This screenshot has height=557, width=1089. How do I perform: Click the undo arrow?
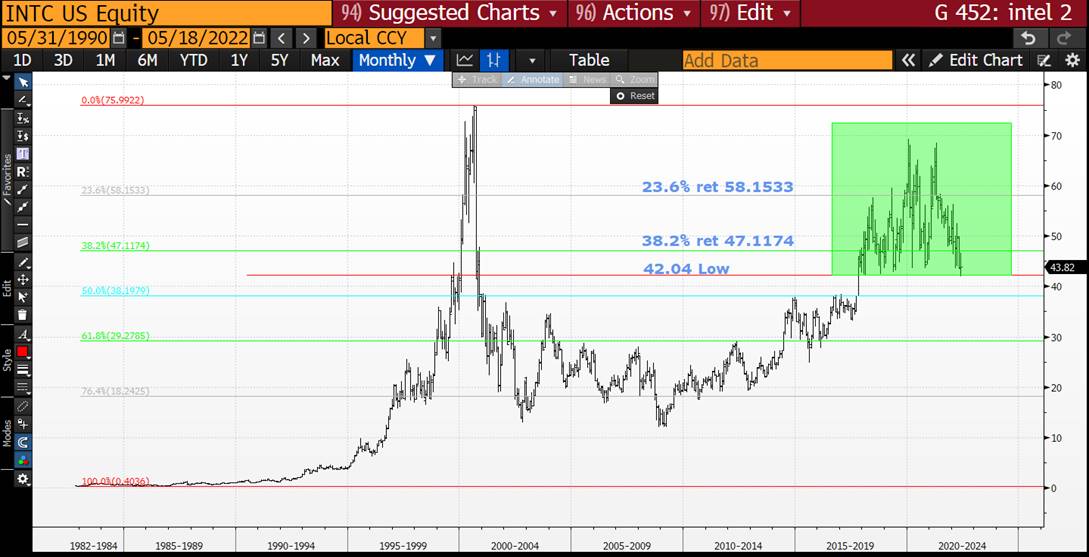[1030, 38]
